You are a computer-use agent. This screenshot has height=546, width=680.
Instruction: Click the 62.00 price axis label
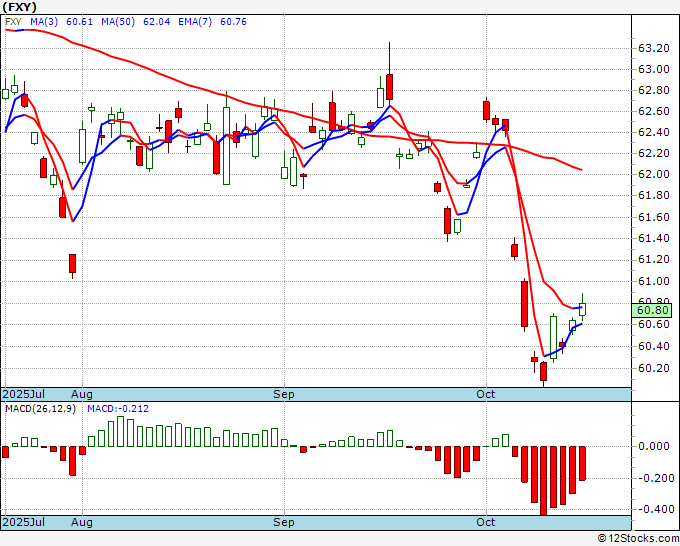click(x=654, y=174)
